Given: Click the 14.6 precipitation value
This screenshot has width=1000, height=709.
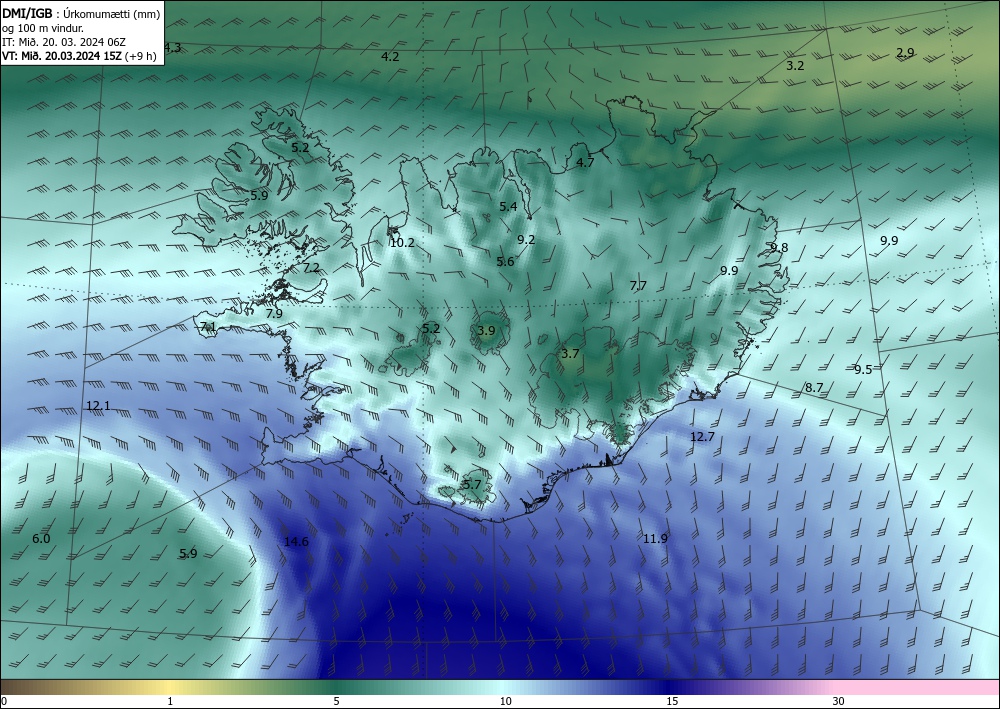Looking at the screenshot, I should [x=296, y=542].
